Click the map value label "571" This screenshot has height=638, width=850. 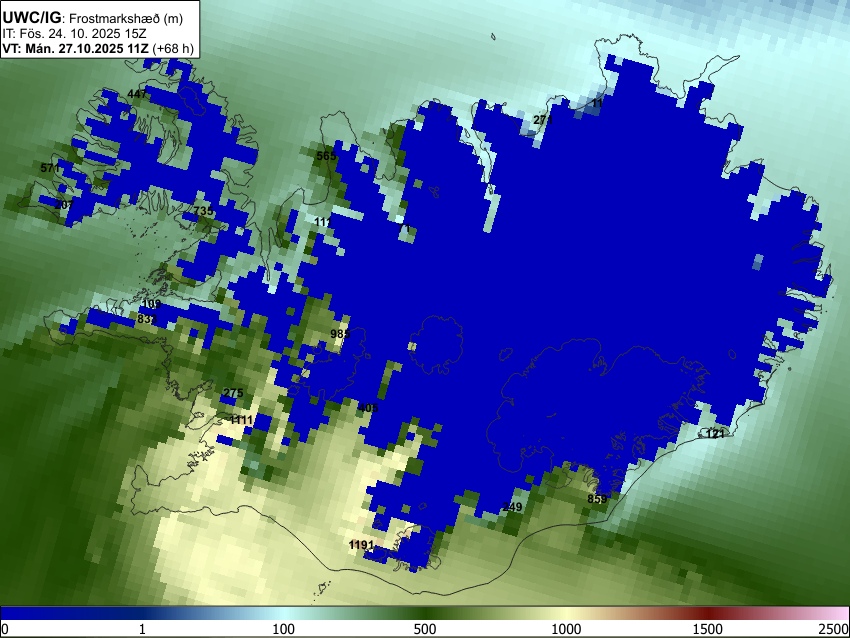tap(50, 168)
